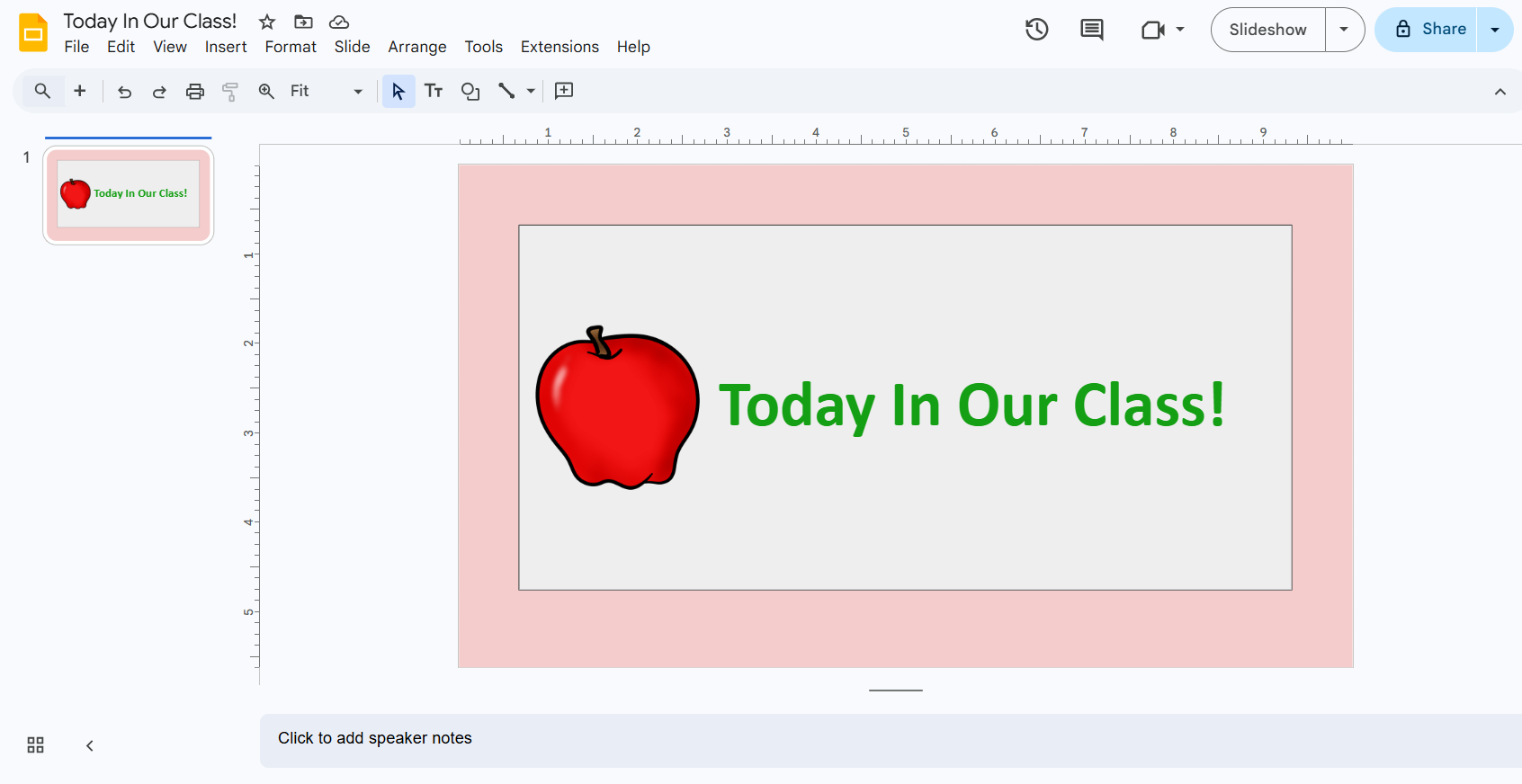Select the Text box tool

tap(434, 91)
